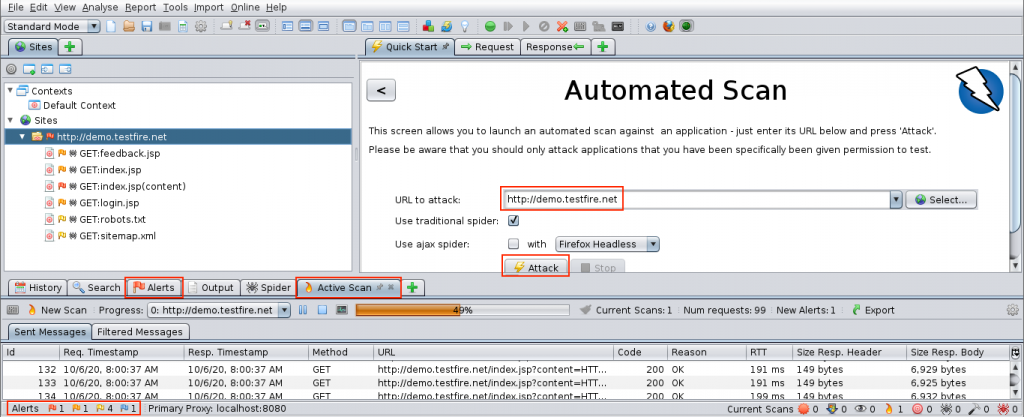Click flame active scan count in status bar
1024x417 pixels.
pos(893,409)
